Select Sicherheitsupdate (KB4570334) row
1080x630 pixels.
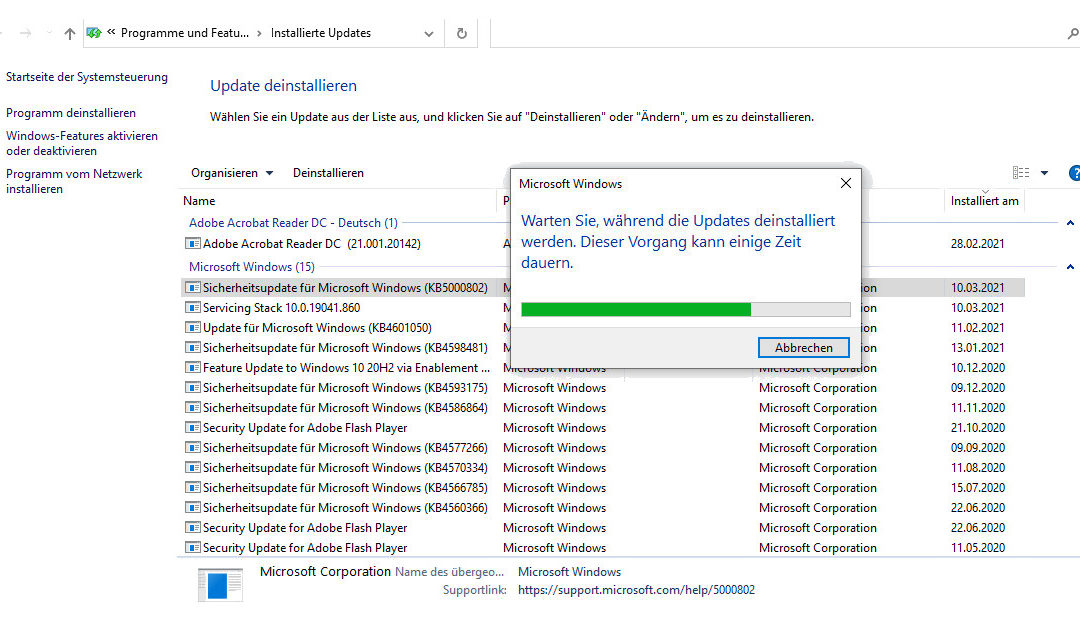pos(603,468)
